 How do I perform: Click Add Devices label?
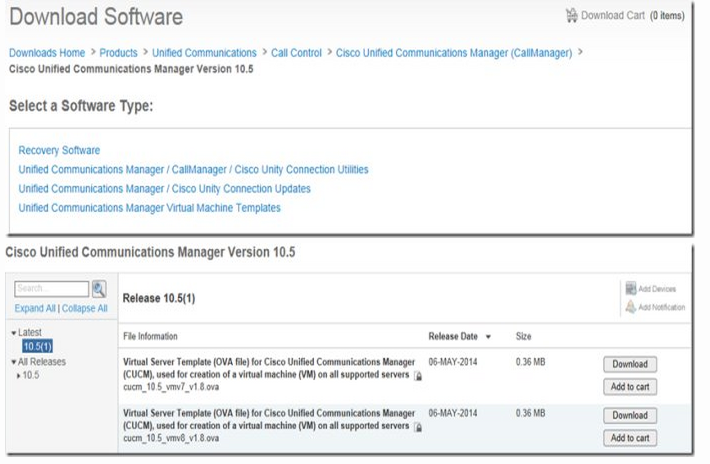(657, 289)
